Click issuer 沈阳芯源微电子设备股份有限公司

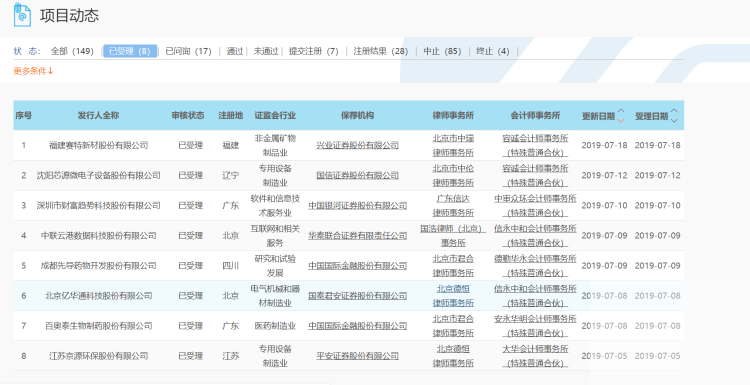coord(99,176)
